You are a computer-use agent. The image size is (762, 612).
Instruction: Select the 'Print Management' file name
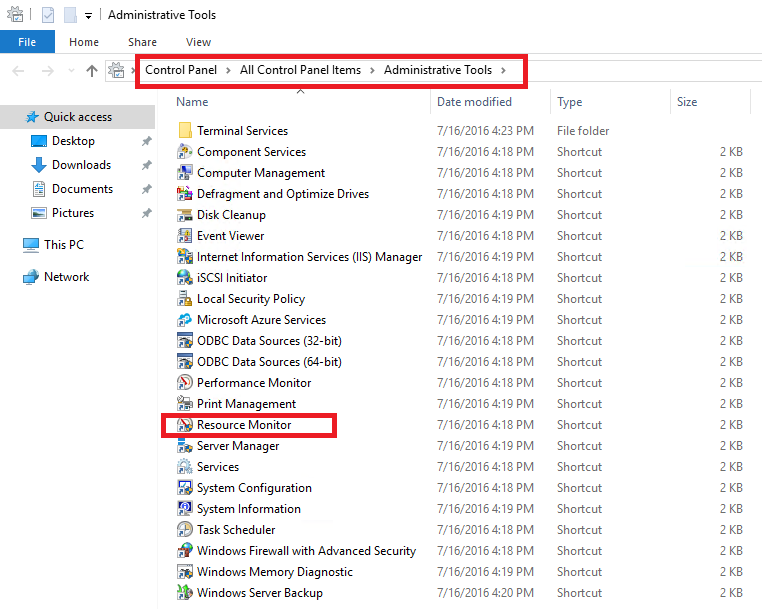click(246, 404)
